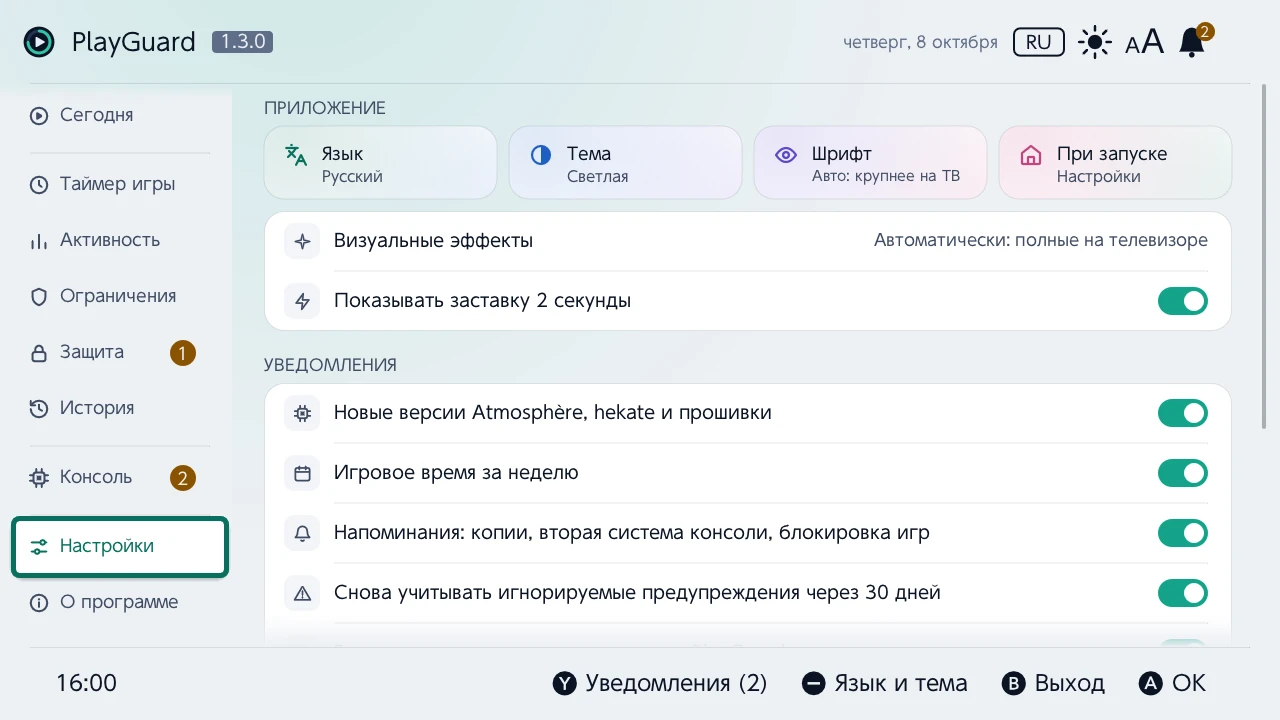
Task: Click the sparkle icon beside Визуальные эффекты
Action: 302,241
